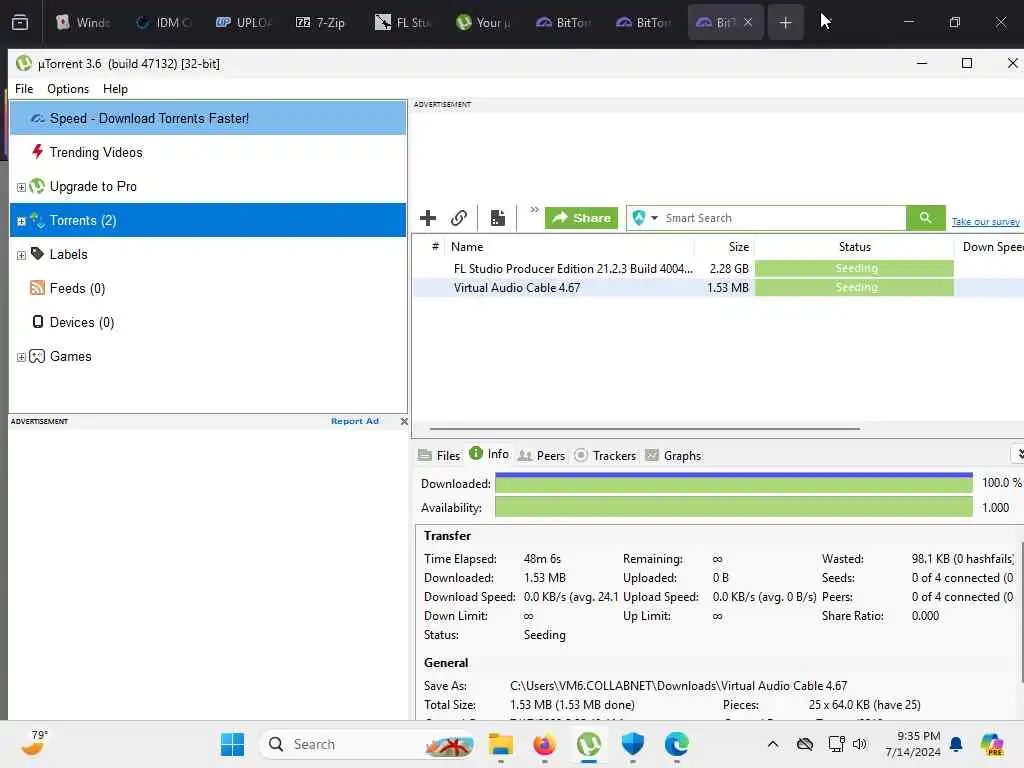Click Seeding status bar of Virtual Audio Cable
1024x768 pixels.
coord(854,287)
